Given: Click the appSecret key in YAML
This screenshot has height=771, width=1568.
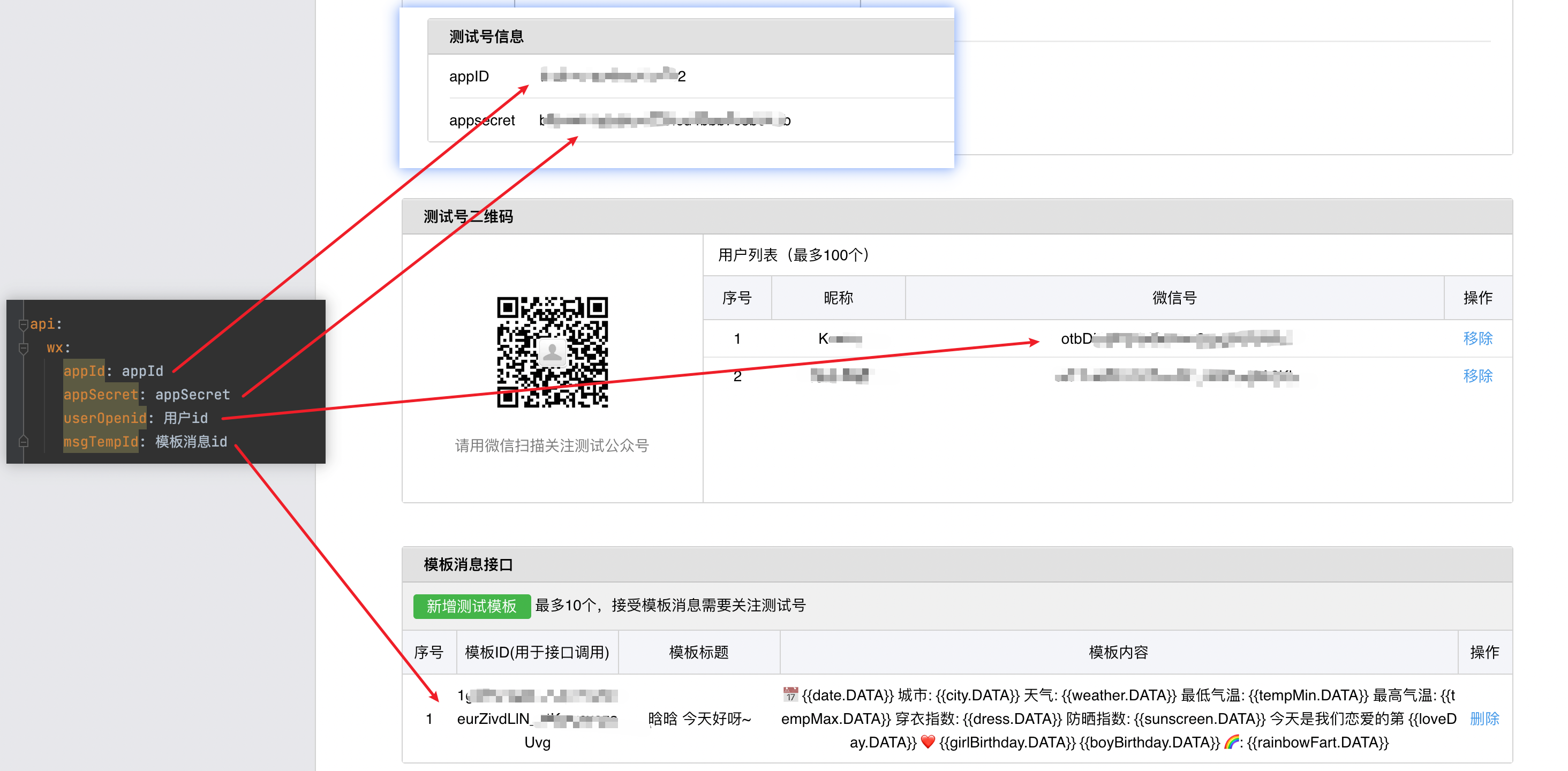Looking at the screenshot, I should tap(101, 395).
